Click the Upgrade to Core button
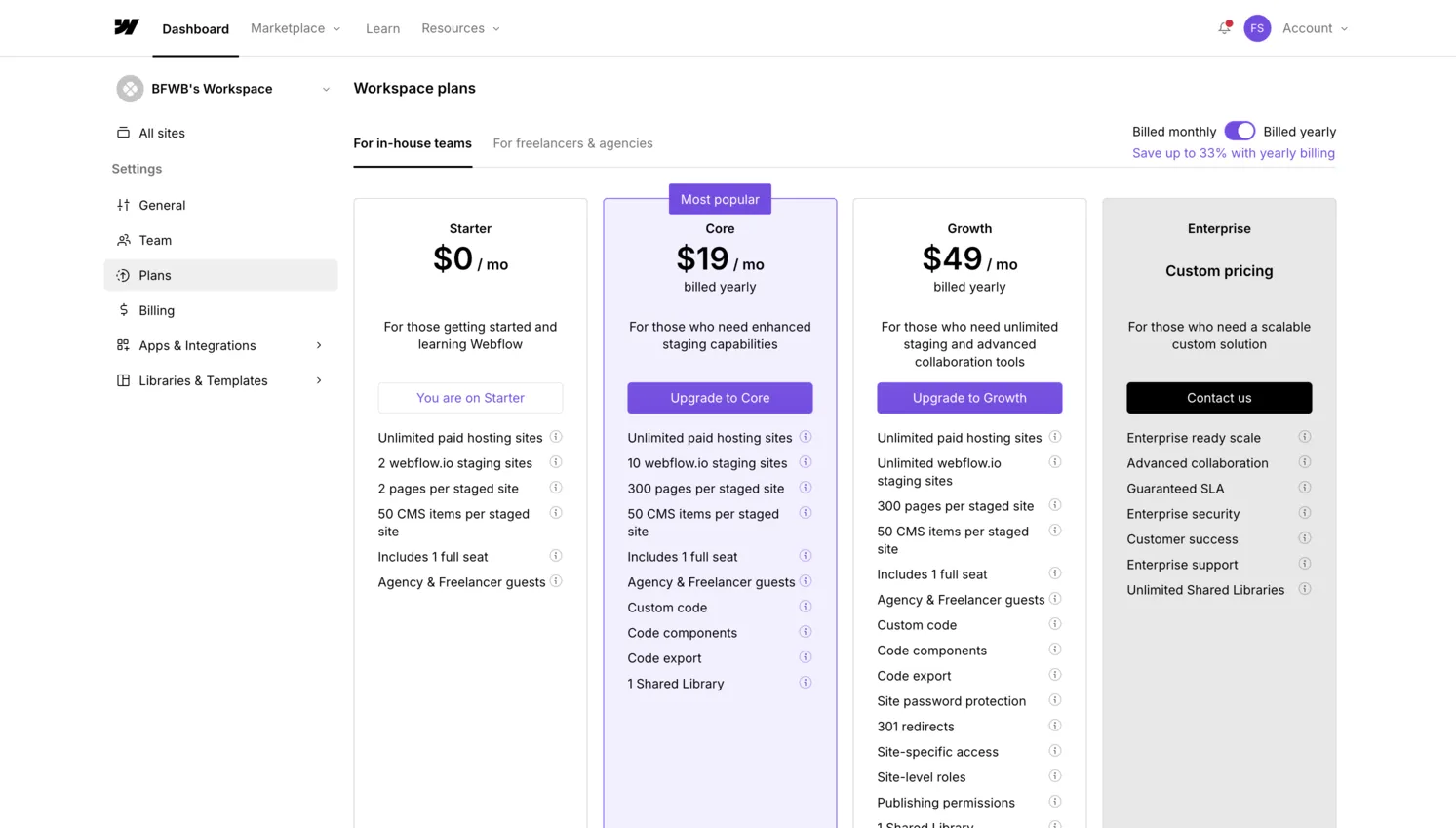 (720, 398)
